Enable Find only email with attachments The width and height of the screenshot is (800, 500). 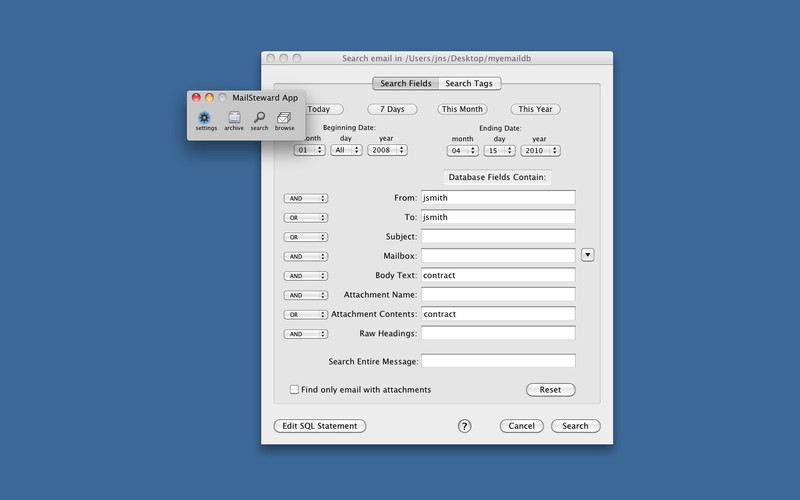294,389
